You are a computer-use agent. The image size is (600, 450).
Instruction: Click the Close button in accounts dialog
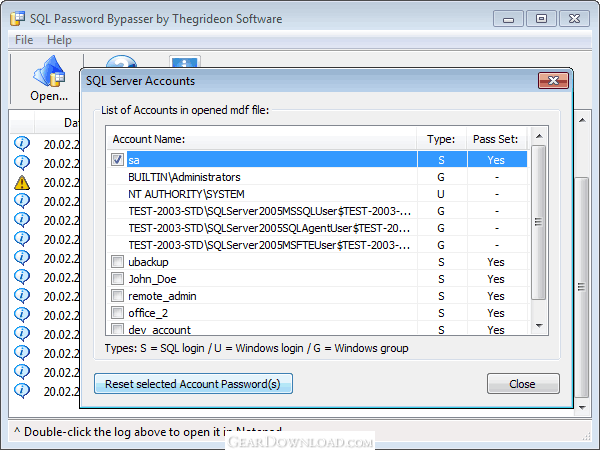523,384
